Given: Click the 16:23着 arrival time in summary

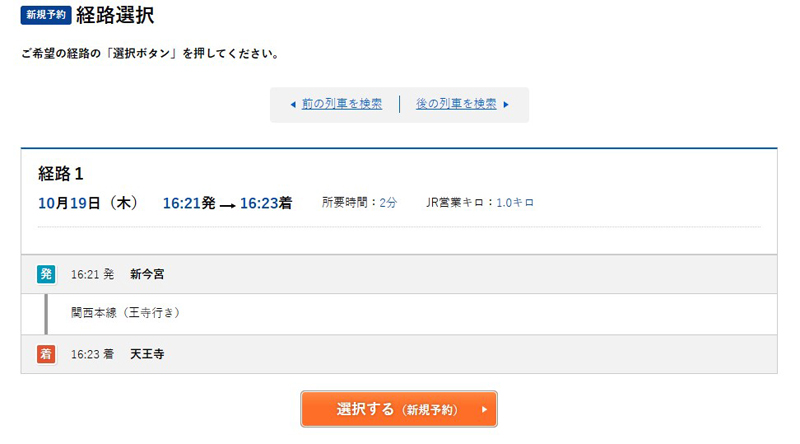Looking at the screenshot, I should pos(266,203).
